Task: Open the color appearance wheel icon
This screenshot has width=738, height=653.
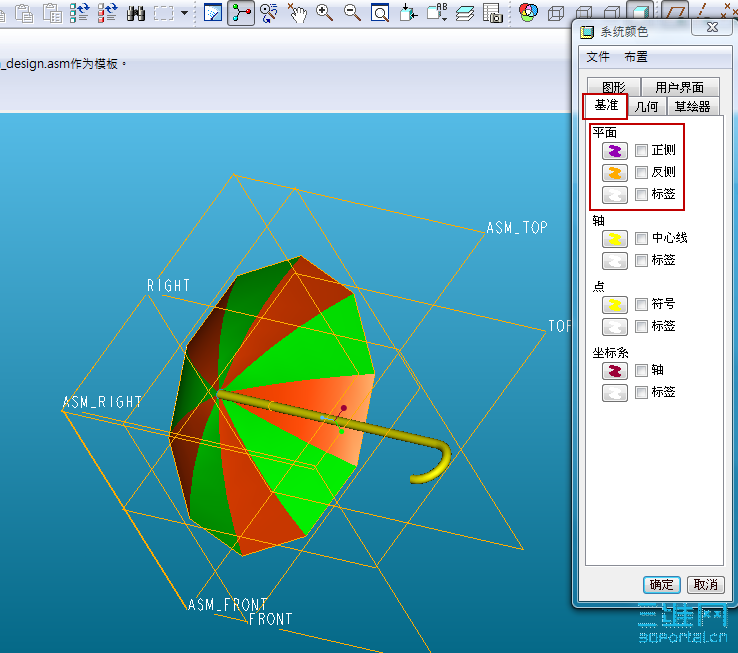Action: point(528,13)
